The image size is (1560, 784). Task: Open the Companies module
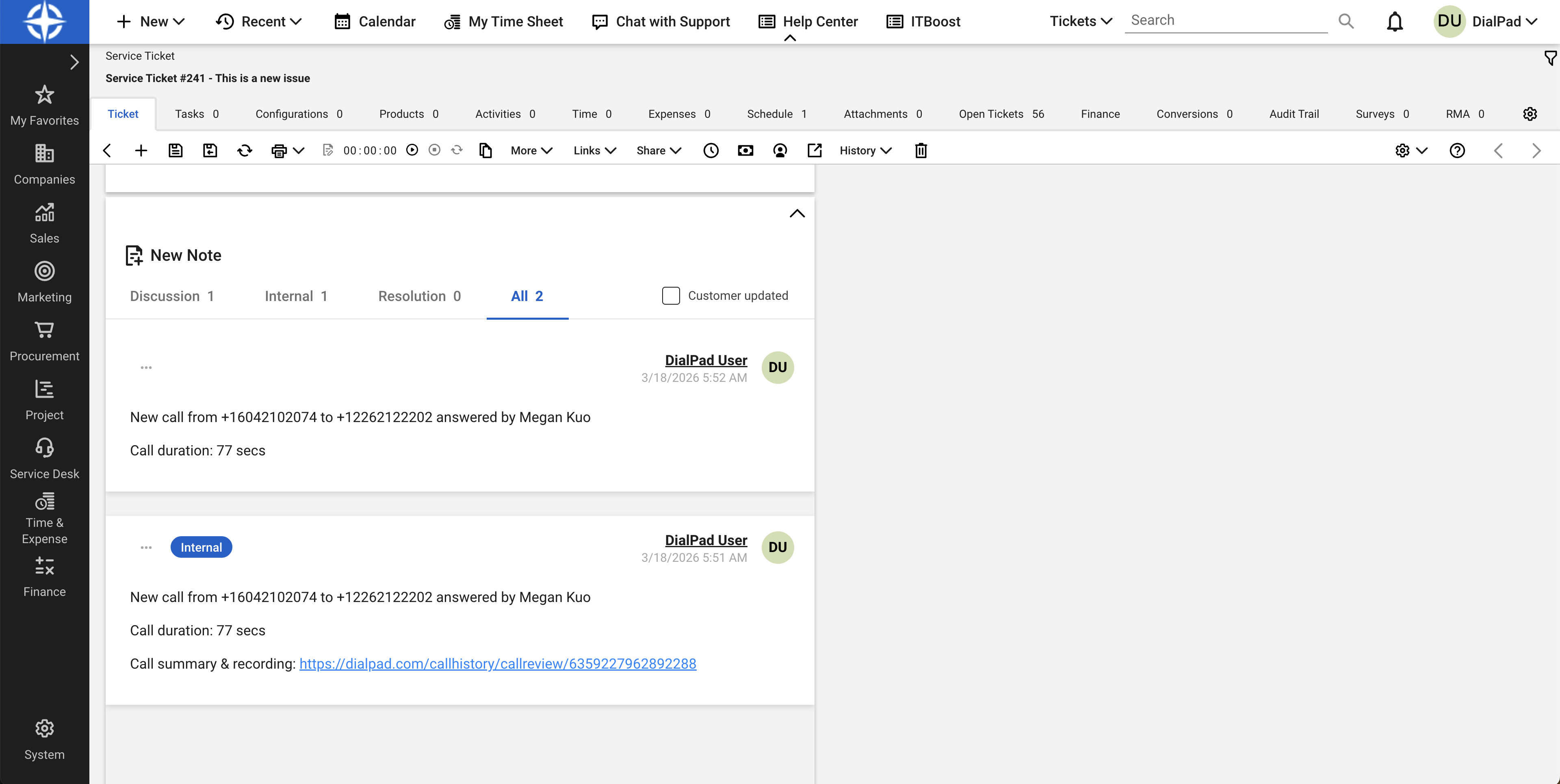tap(44, 164)
